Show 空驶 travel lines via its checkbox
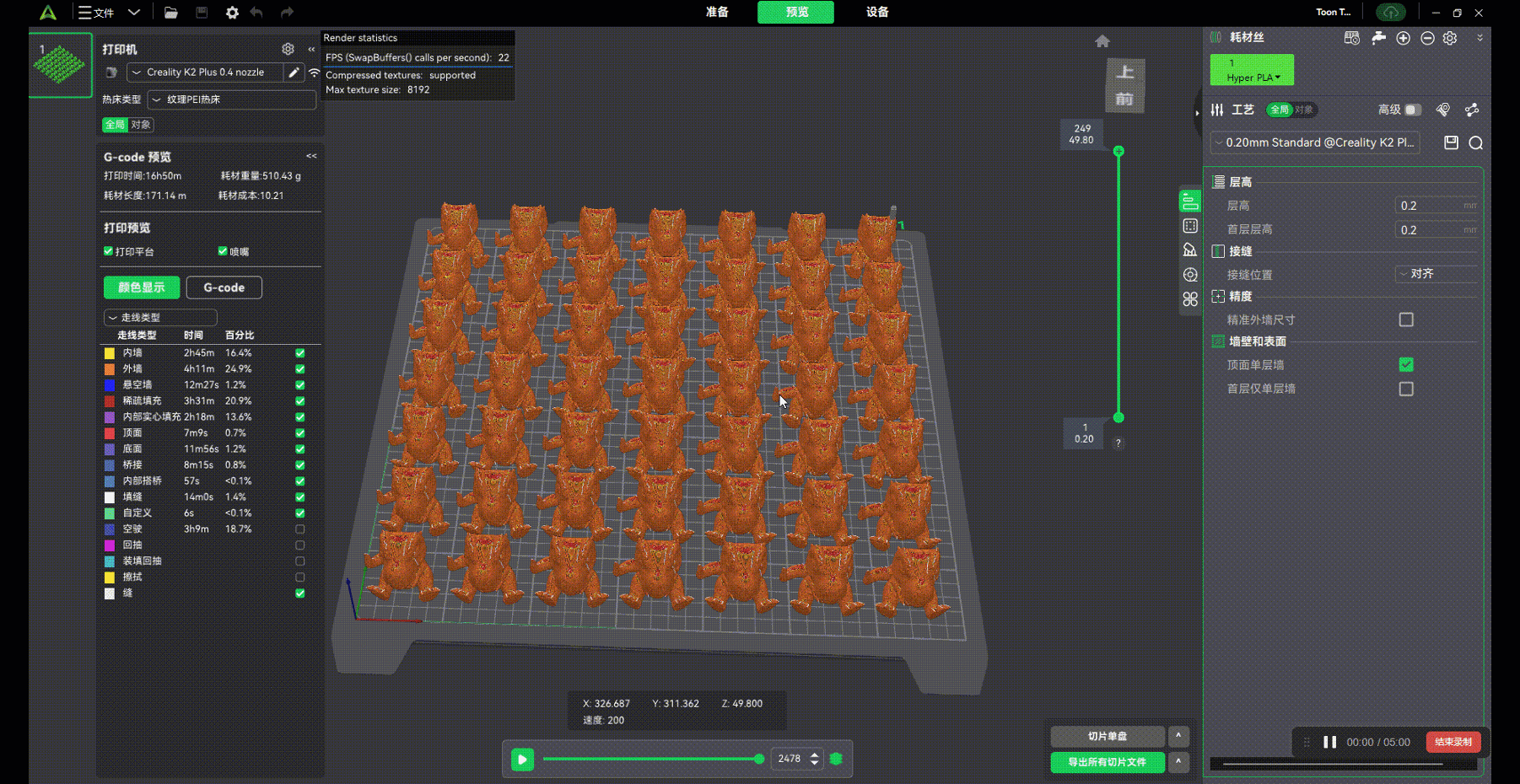Screen dimensions: 1520x784 click(299, 529)
